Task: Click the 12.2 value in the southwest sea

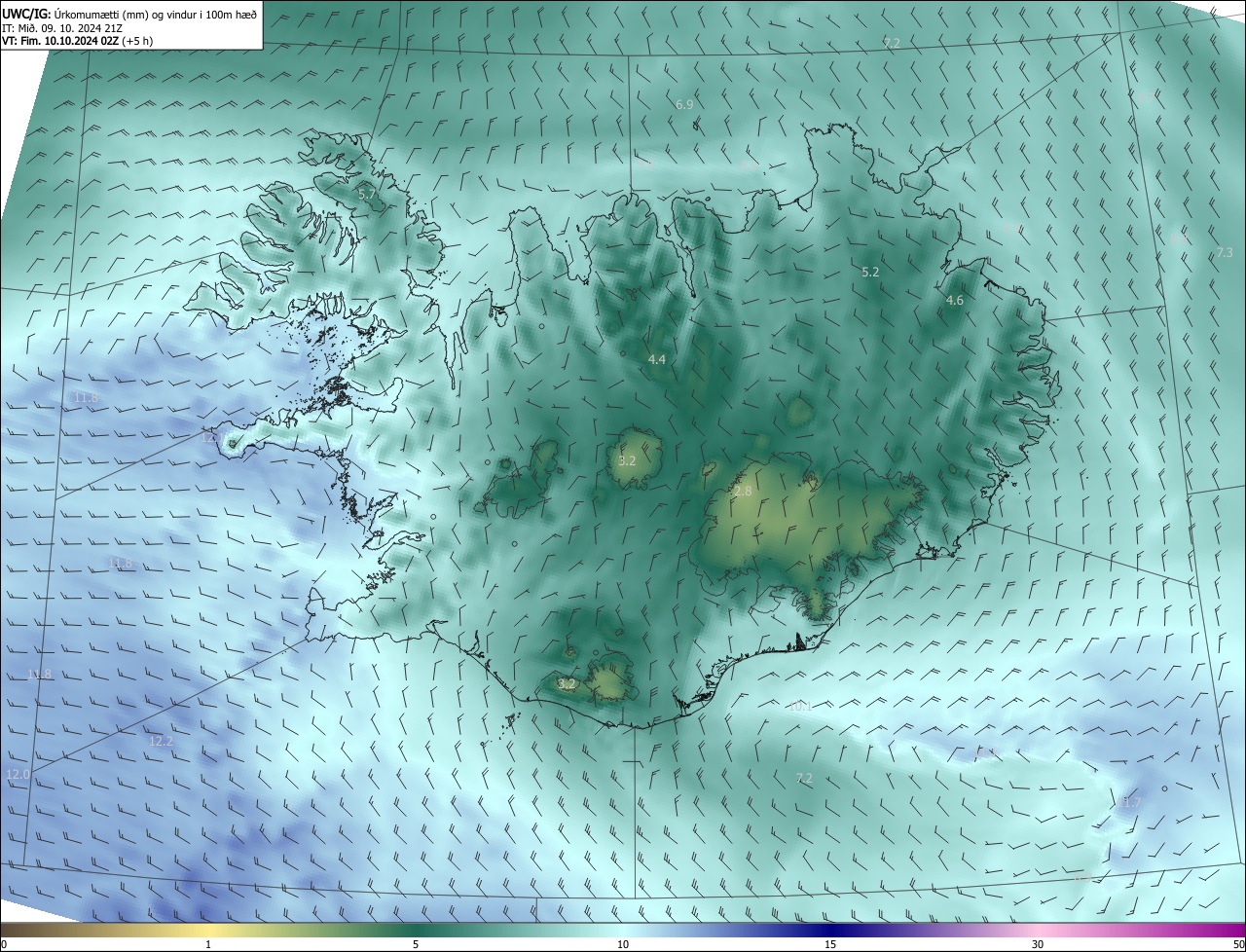Action: [x=161, y=742]
